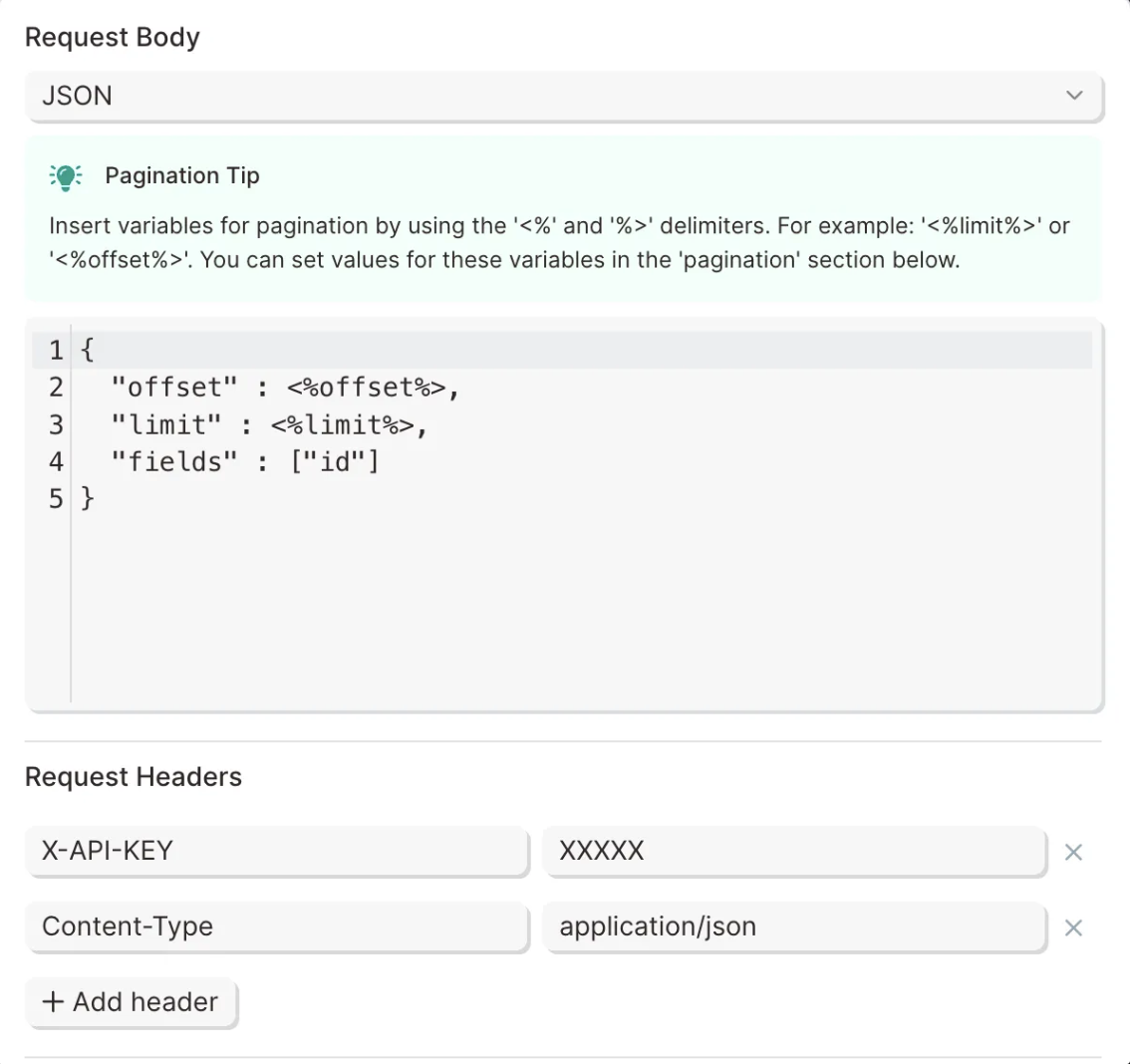Edit the application/json value field
1130x1064 pixels.
(x=795, y=927)
